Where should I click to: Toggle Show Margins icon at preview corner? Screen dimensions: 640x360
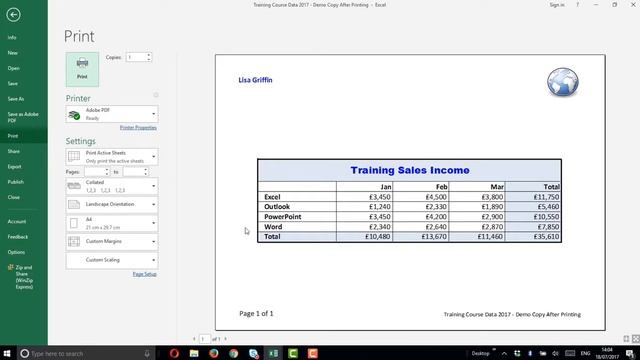point(627,339)
